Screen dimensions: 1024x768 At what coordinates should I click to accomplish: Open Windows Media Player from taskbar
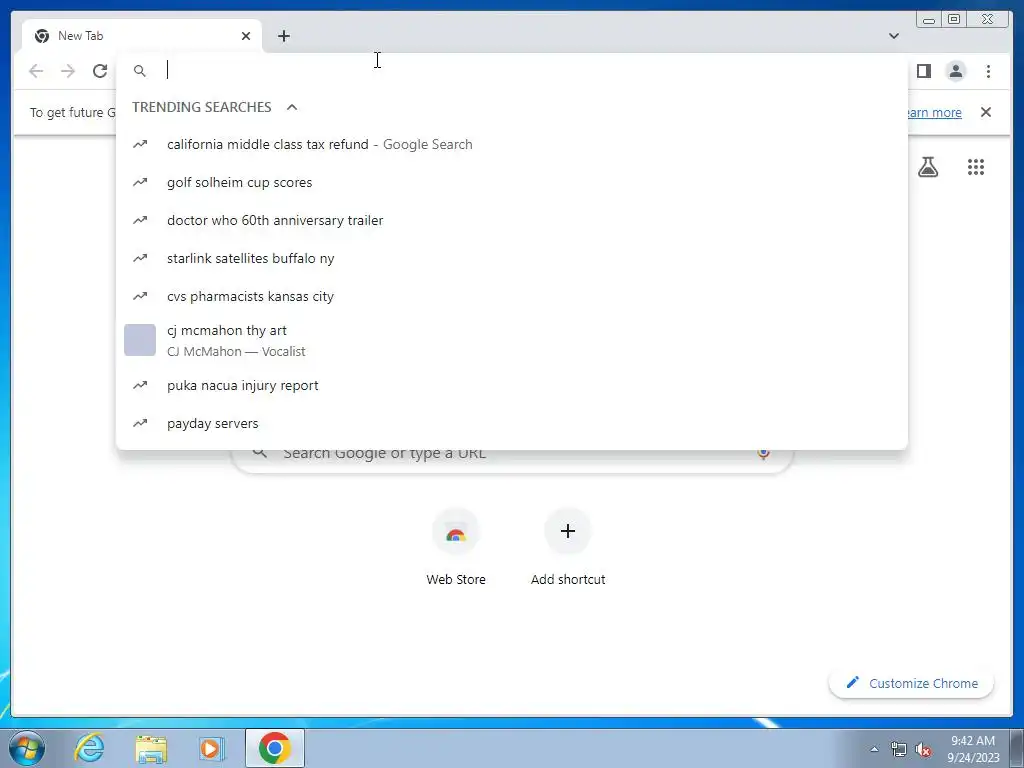tap(212, 748)
